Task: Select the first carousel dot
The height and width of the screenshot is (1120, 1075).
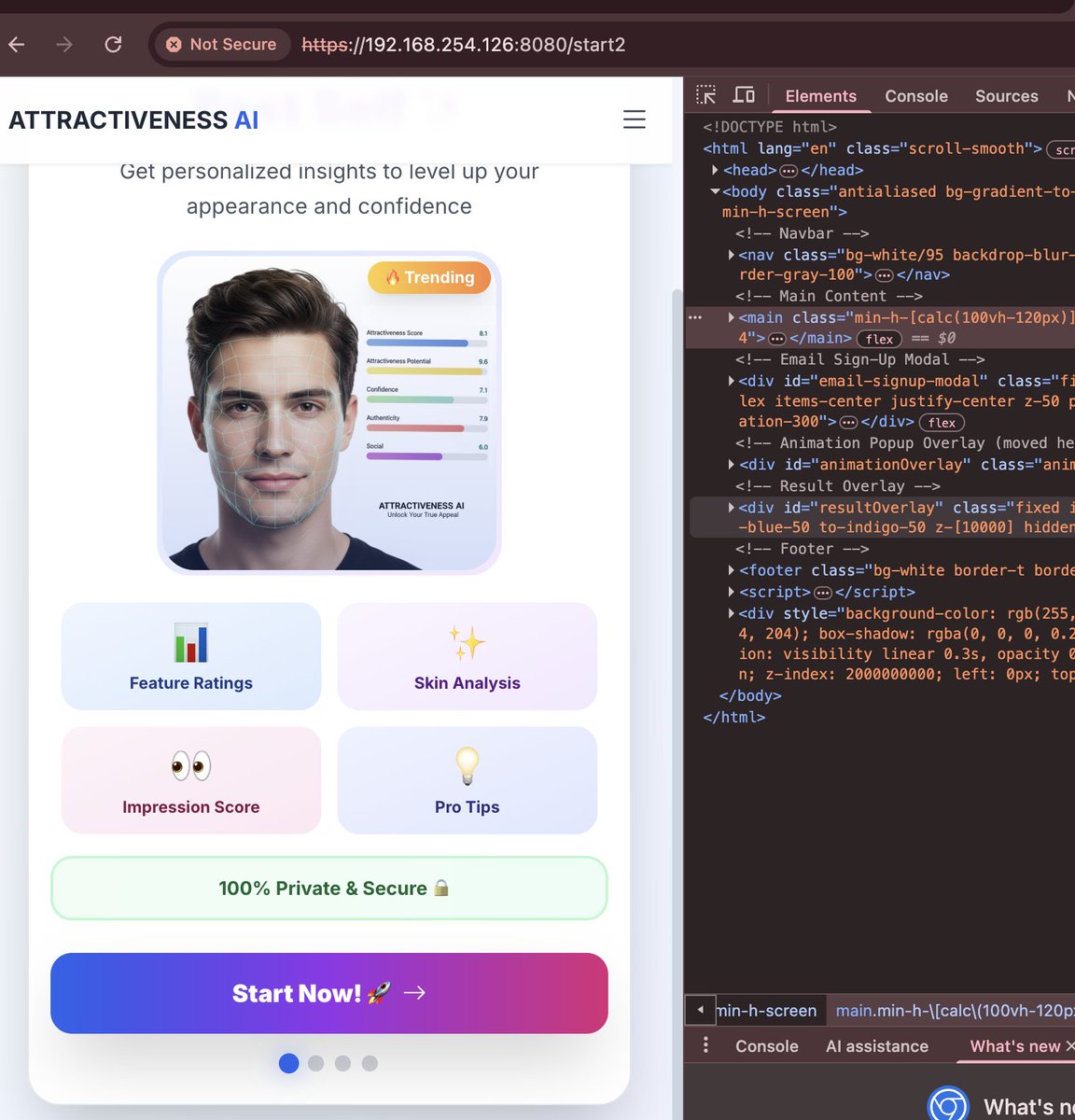Action: click(289, 1063)
